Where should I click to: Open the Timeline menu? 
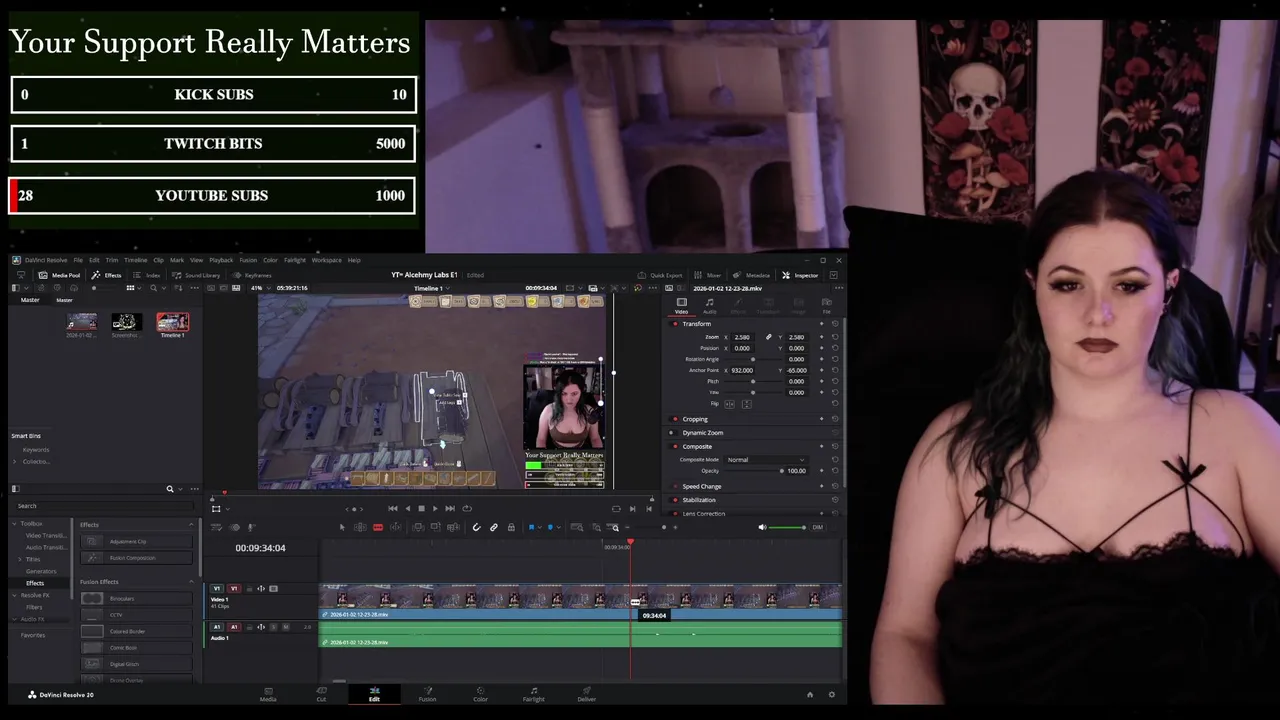[135, 260]
